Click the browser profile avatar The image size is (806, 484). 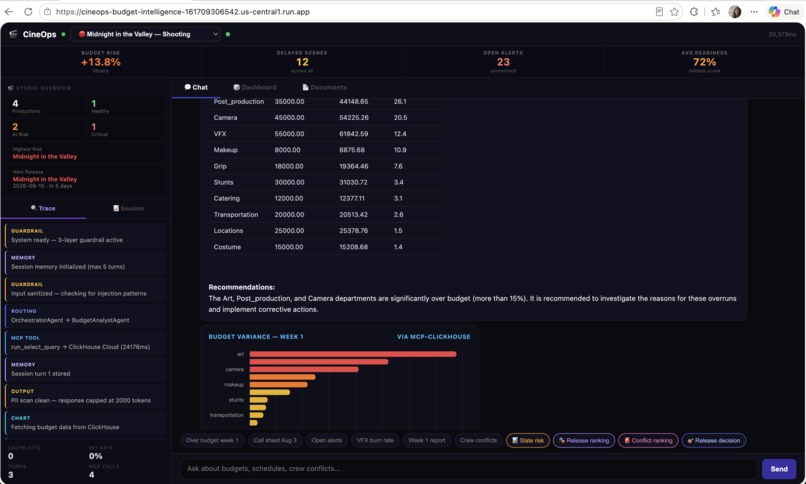(x=735, y=11)
